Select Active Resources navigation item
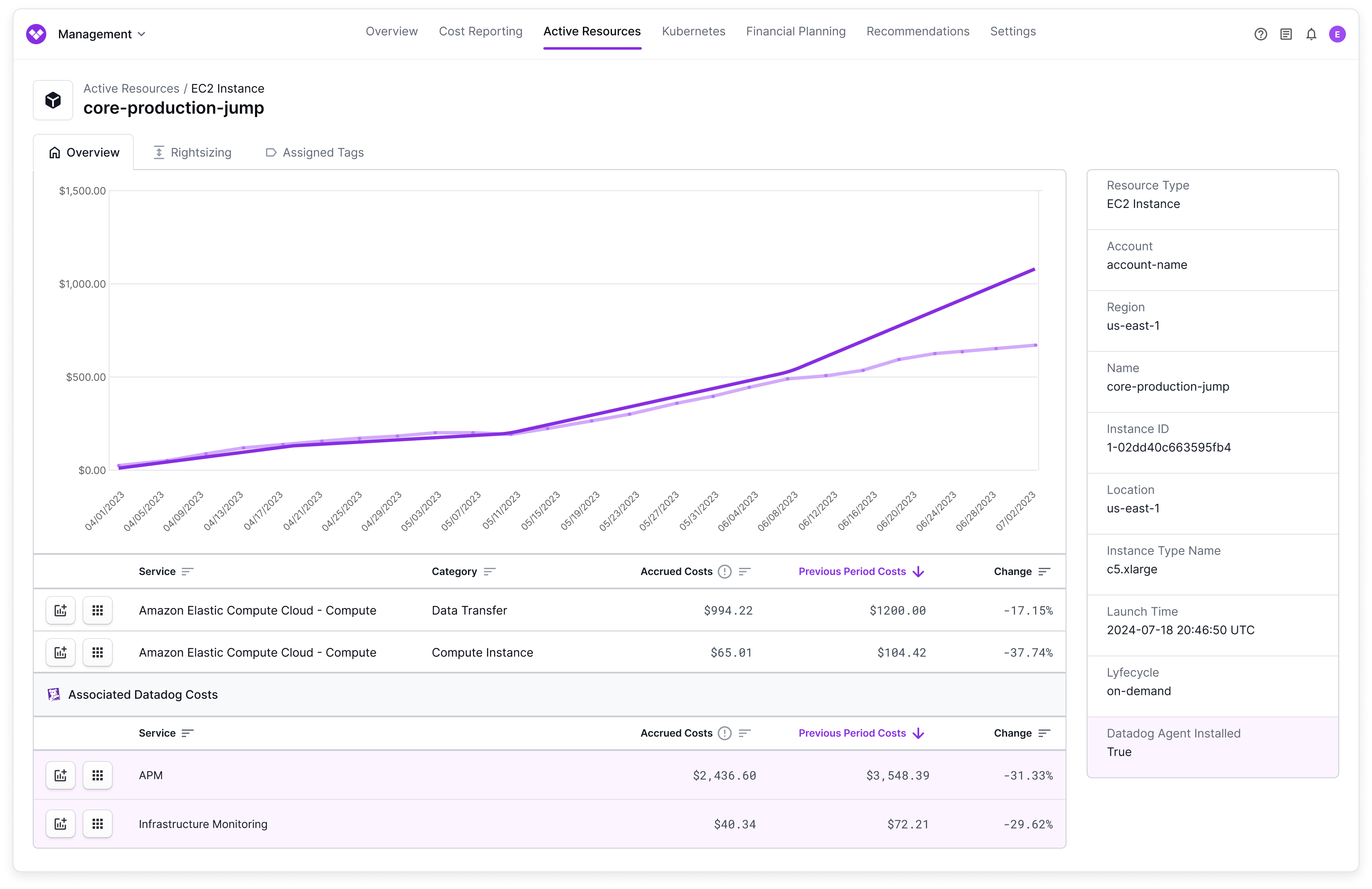This screenshot has width=1372, height=889. click(x=591, y=31)
